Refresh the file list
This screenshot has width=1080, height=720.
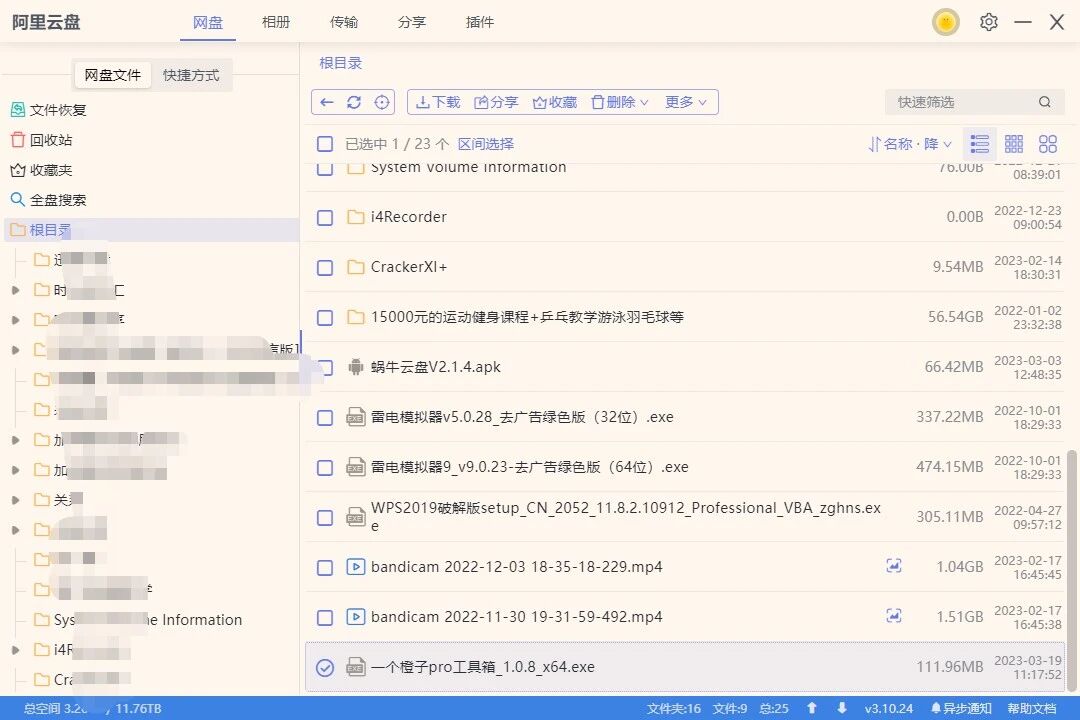pos(354,102)
